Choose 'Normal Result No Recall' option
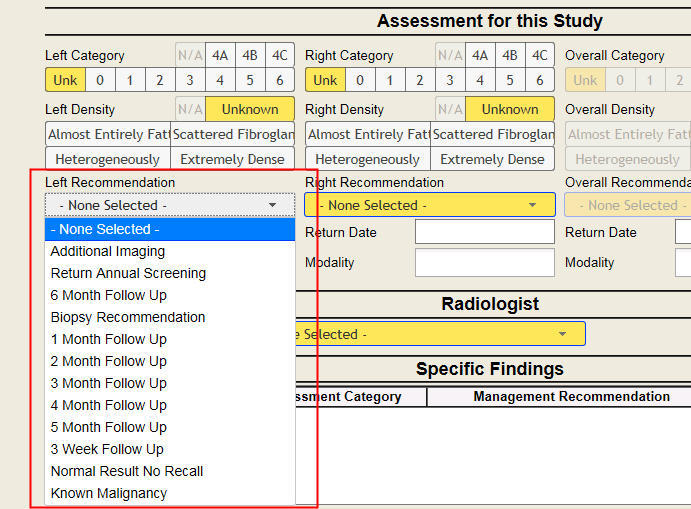 127,471
